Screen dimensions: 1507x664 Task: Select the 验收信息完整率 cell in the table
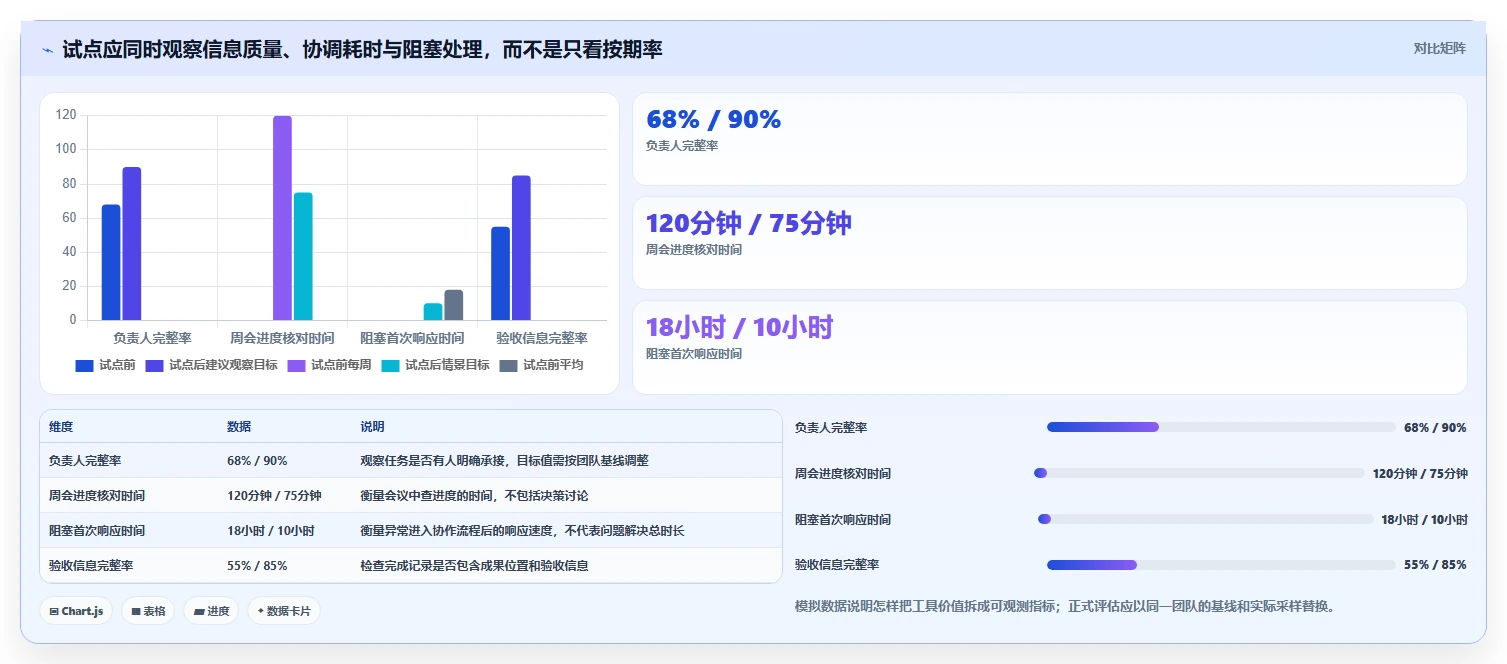tap(91, 566)
